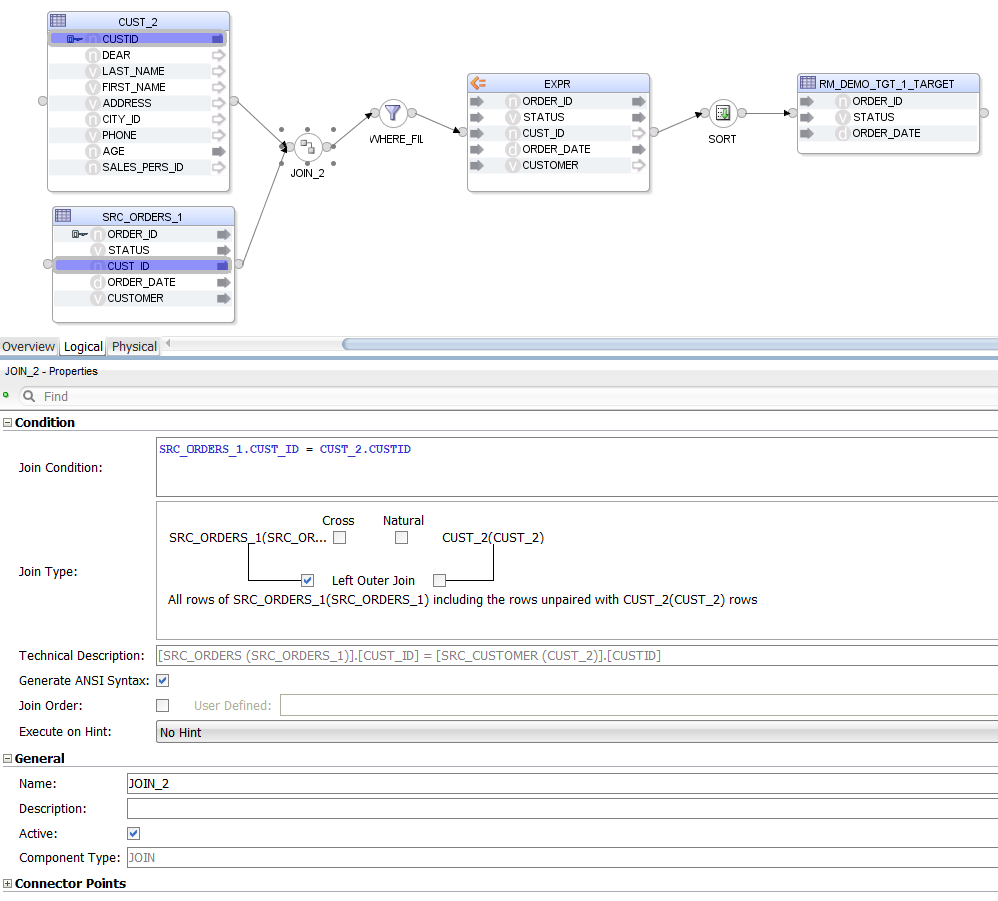Click in the Join Condition text box
This screenshot has height=901, width=998.
[x=577, y=467]
